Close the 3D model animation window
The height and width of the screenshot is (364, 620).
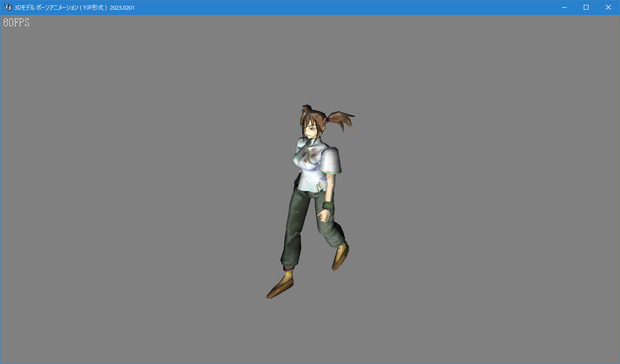point(608,8)
